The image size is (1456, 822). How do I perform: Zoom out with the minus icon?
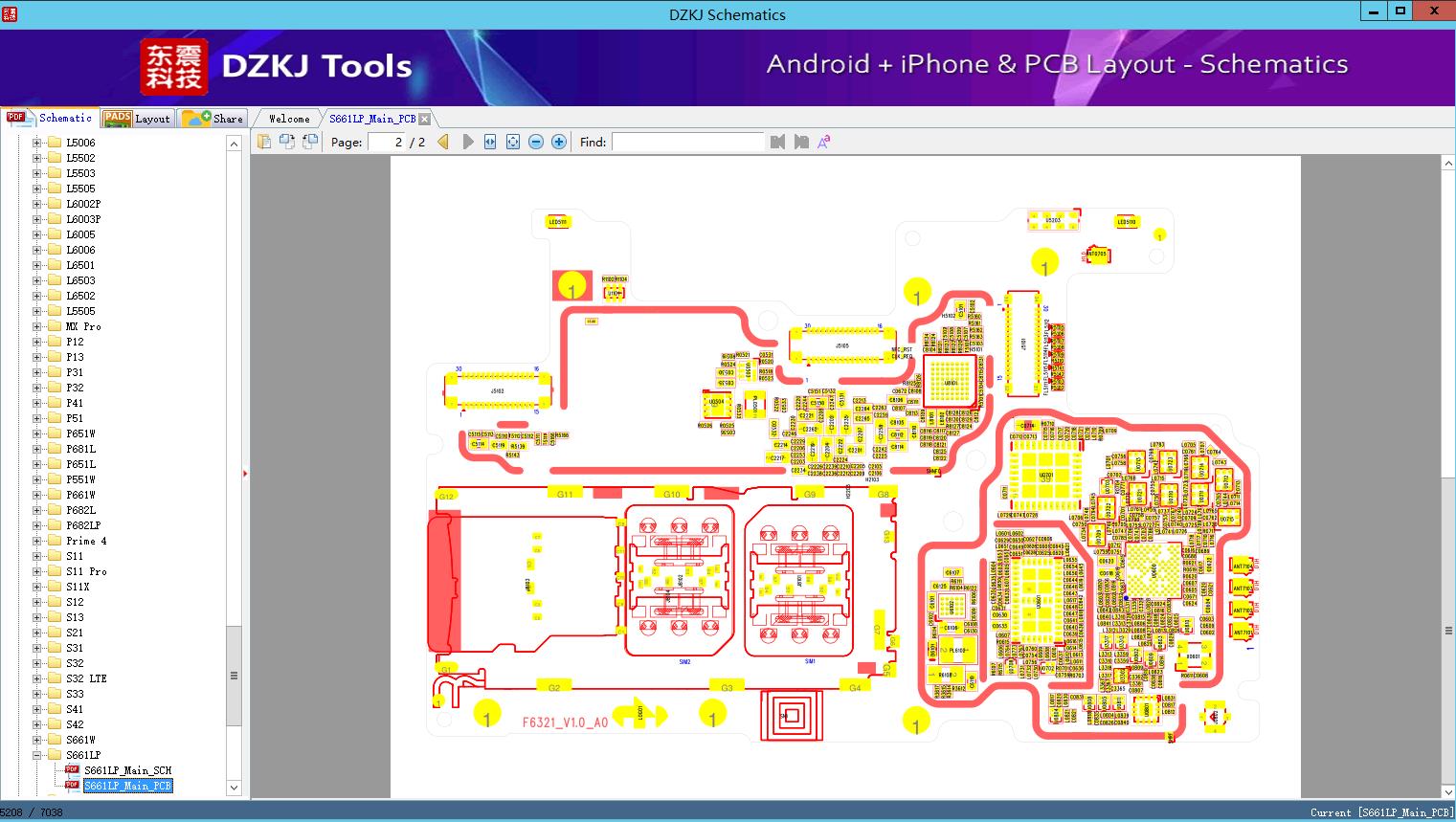pyautogui.click(x=536, y=142)
